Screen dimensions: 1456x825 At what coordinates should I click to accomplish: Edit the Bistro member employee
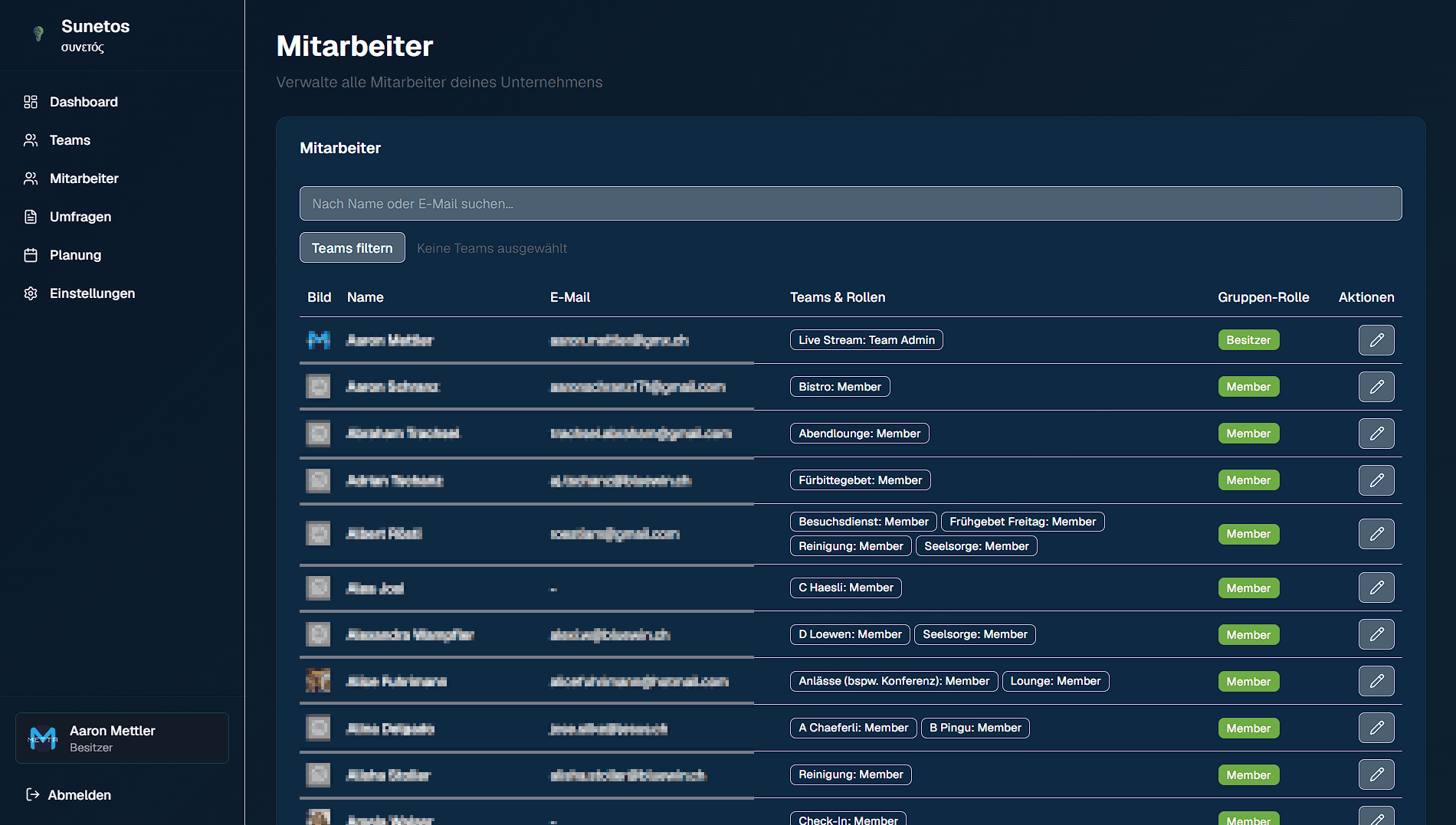(x=1376, y=387)
